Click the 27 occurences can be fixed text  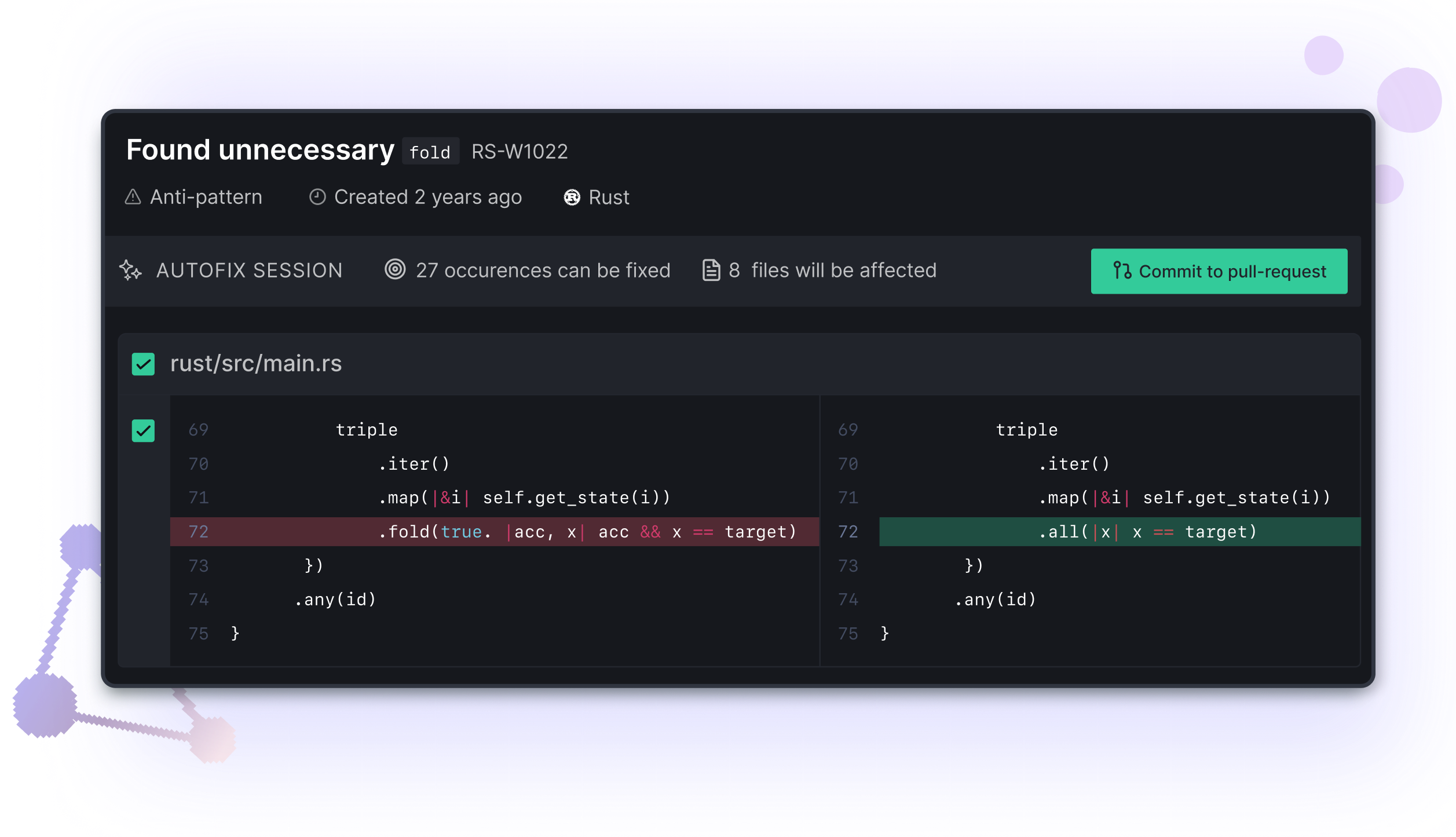543,271
